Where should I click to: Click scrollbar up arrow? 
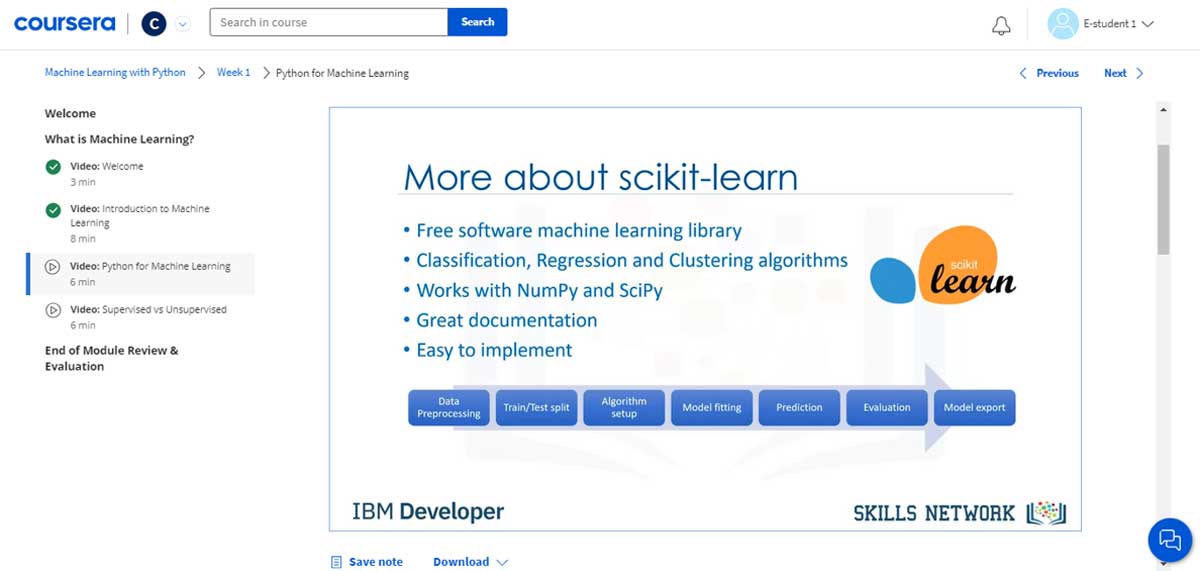pos(1163,109)
